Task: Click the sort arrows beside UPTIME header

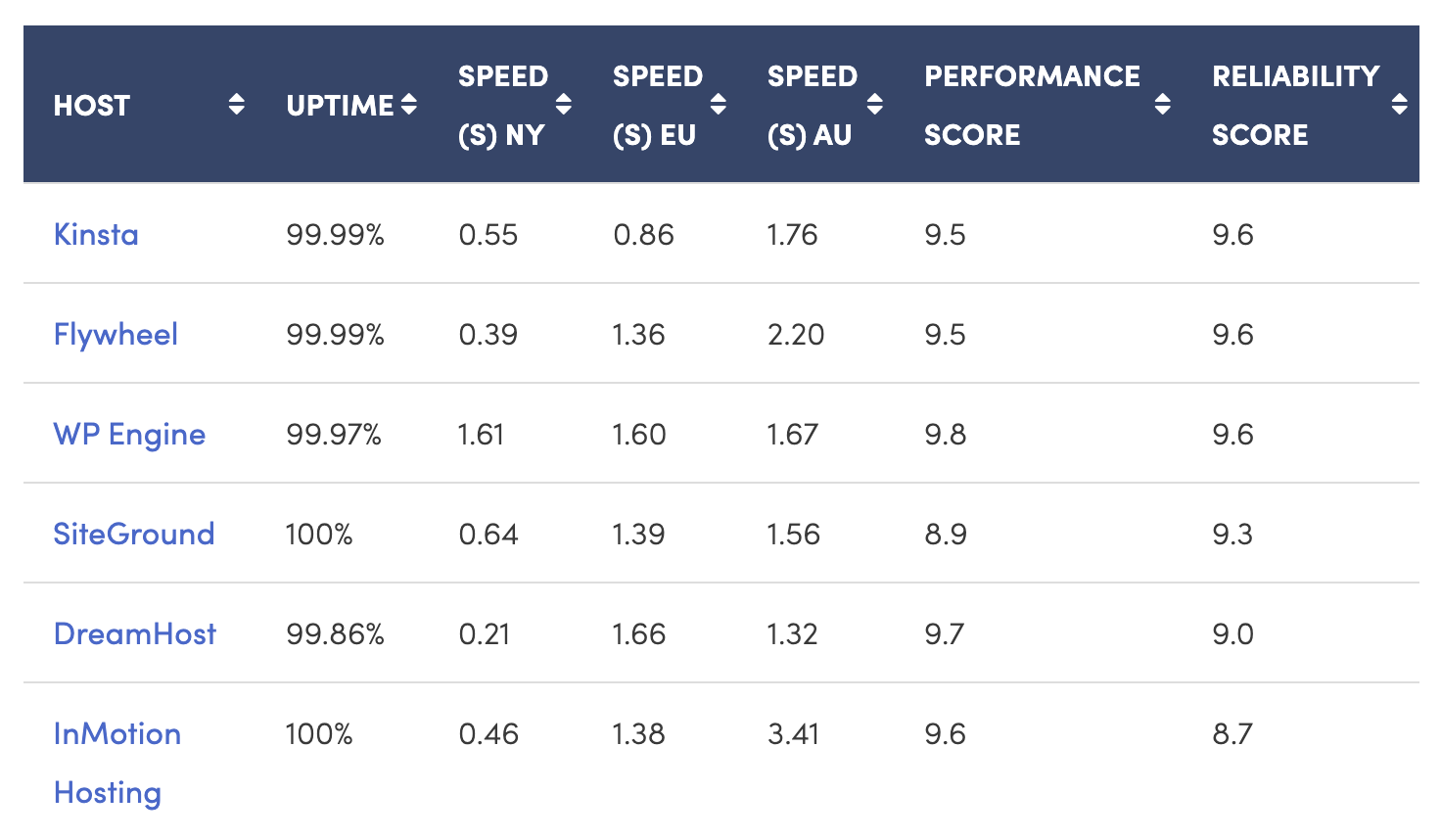Action: pos(408,105)
